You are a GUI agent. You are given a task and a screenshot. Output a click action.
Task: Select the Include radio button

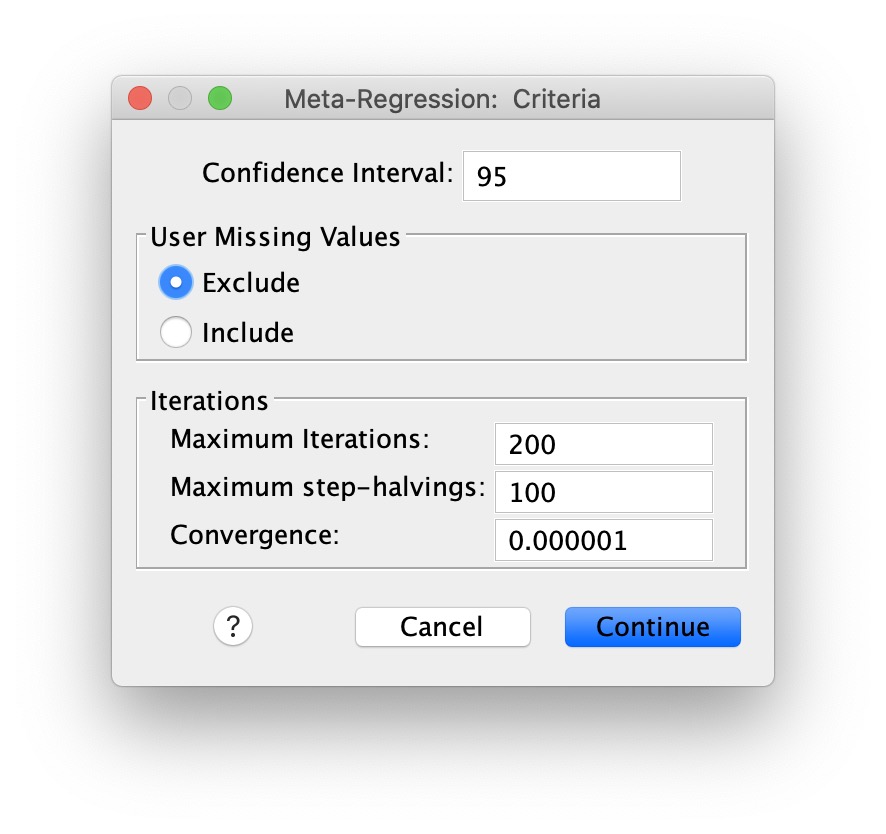tap(176, 332)
